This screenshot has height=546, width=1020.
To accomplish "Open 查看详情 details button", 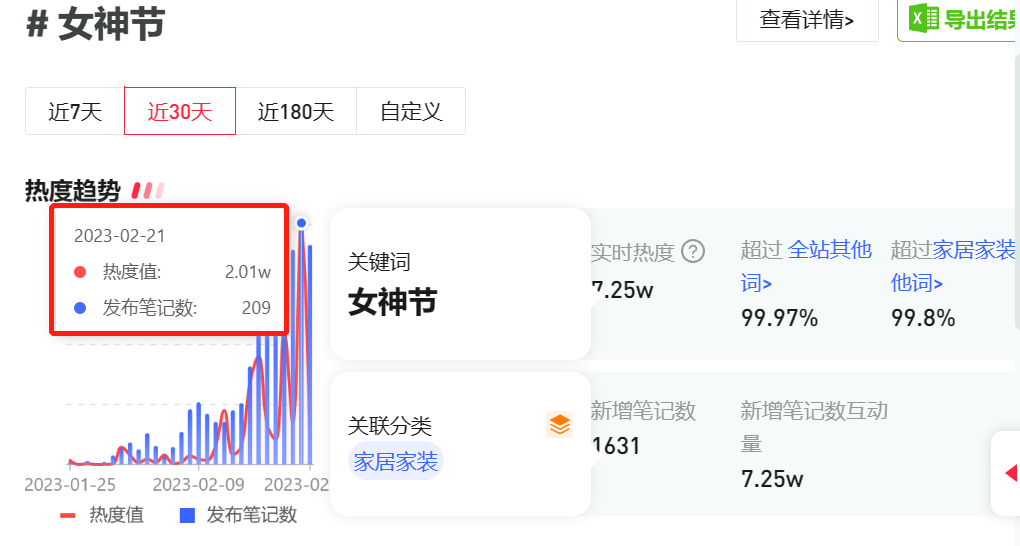I will tap(807, 20).
